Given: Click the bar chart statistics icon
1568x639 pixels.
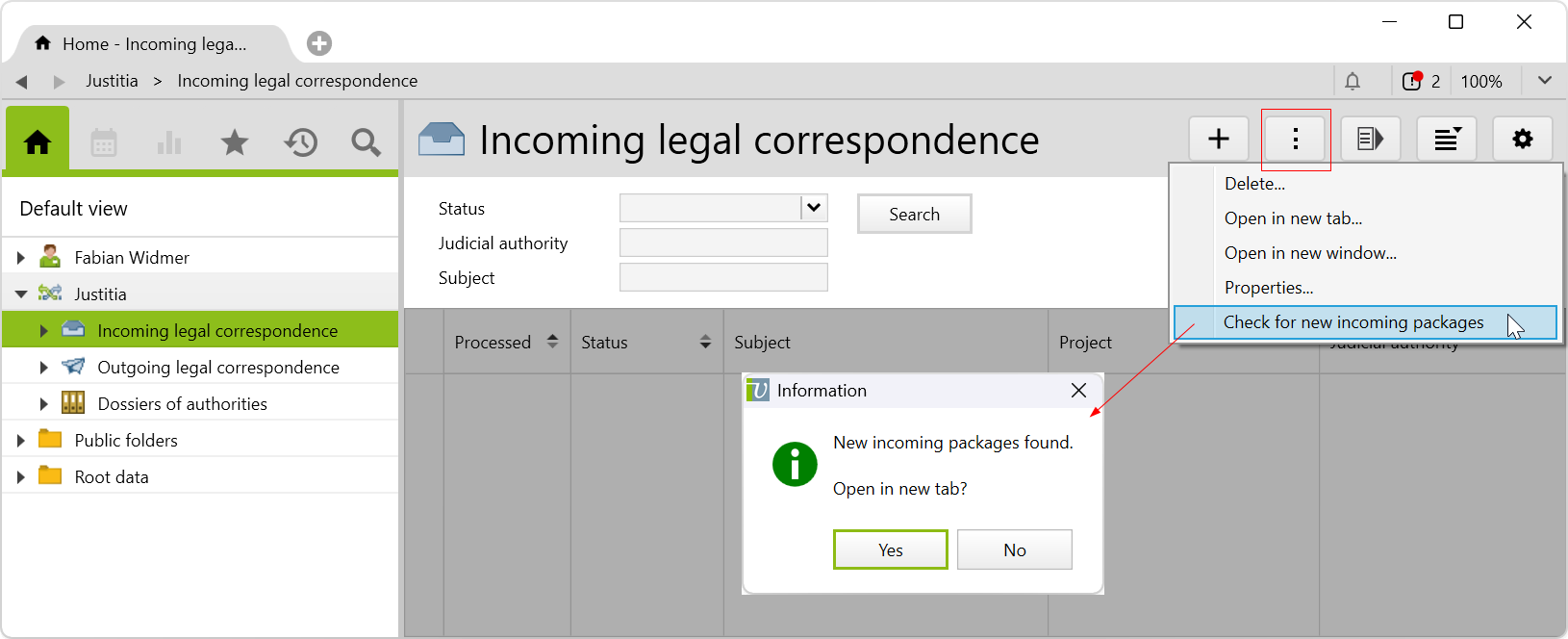Looking at the screenshot, I should [169, 143].
